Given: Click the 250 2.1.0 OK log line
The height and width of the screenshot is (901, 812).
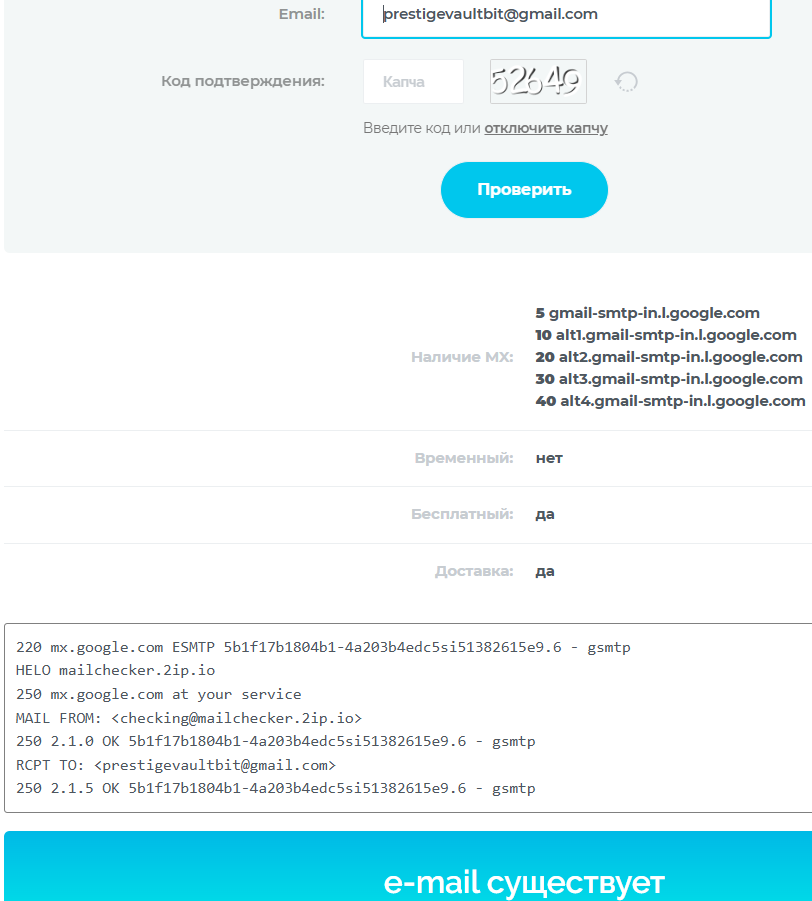Looking at the screenshot, I should click(x=275, y=741).
